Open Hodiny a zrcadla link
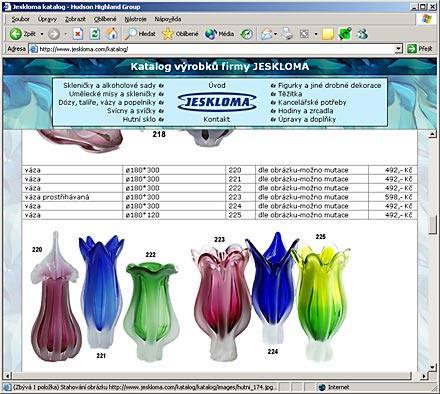The image size is (440, 394). pos(305,111)
